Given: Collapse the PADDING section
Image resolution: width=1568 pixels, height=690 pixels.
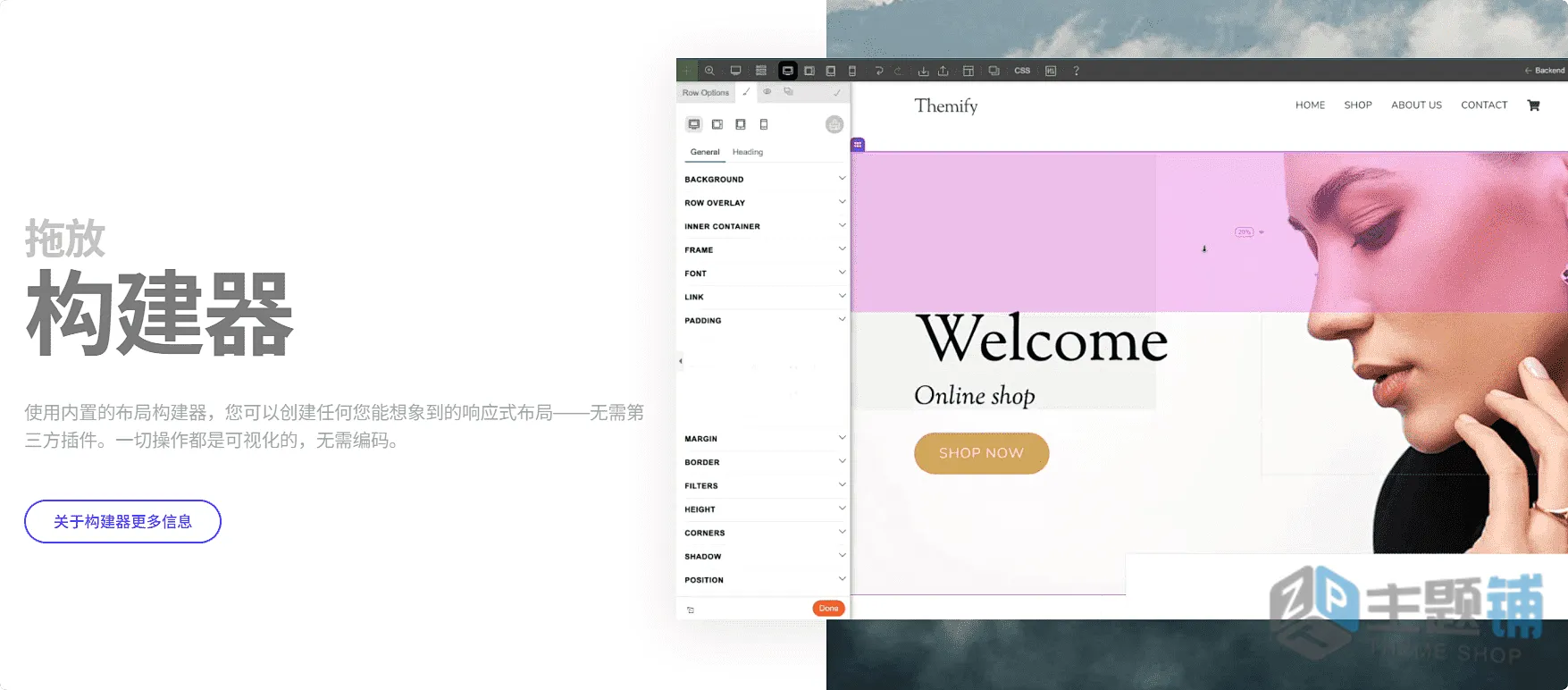Looking at the screenshot, I should pyautogui.click(x=764, y=320).
